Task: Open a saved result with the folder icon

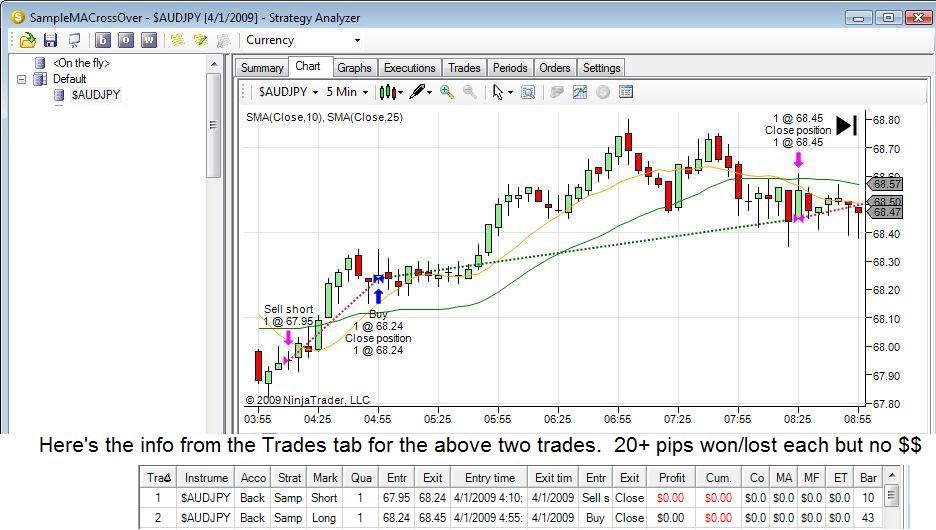Action: tap(27, 41)
